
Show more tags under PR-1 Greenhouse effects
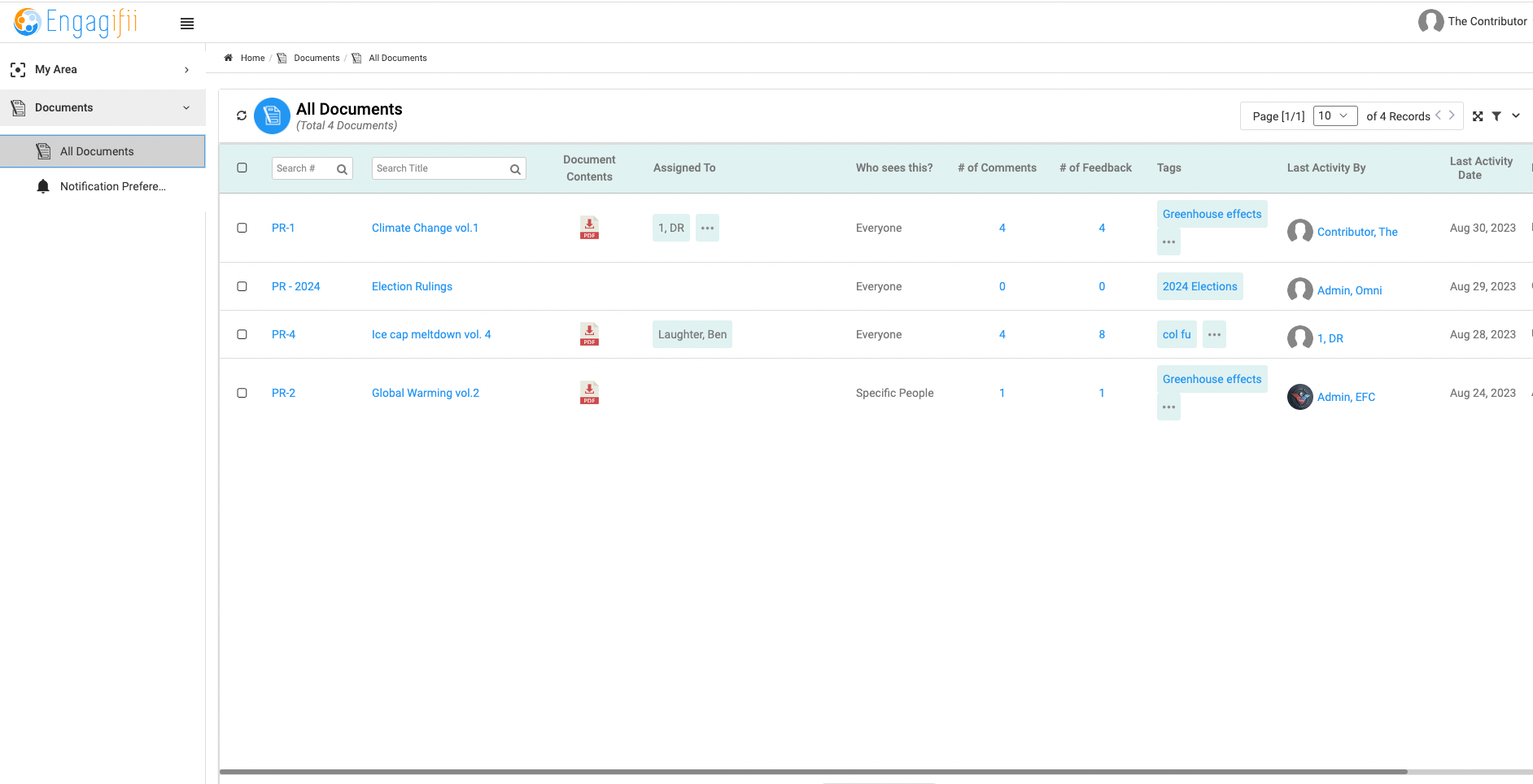tap(1168, 242)
